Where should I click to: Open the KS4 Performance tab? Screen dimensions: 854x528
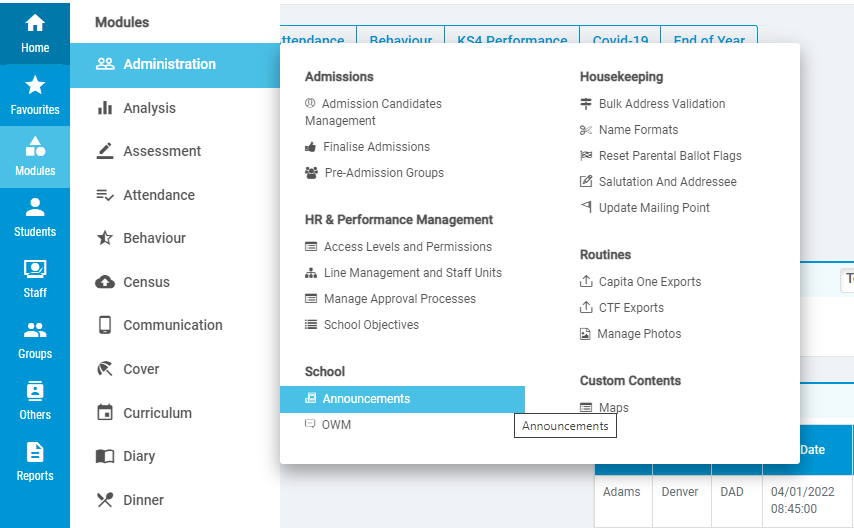click(512, 40)
